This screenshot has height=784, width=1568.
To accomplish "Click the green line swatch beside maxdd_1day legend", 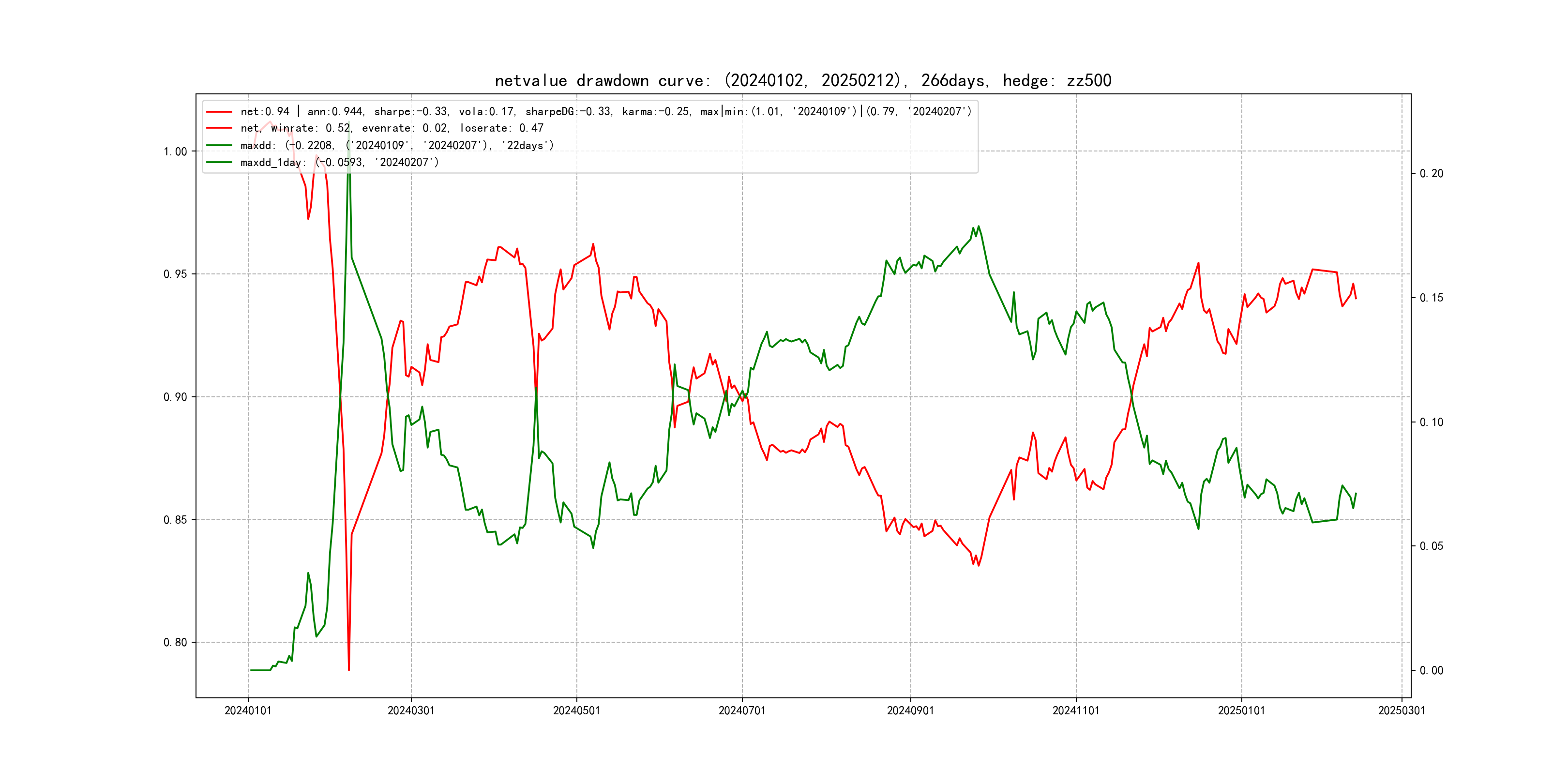I will [x=219, y=163].
